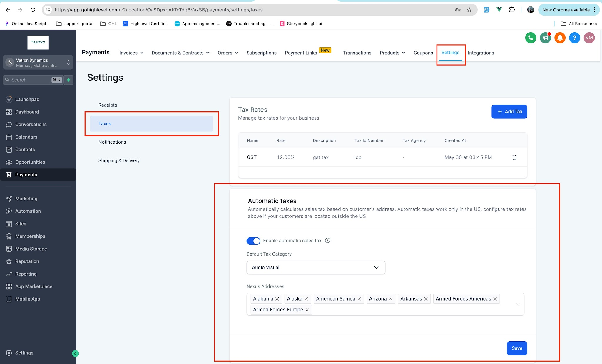Remove the Armed Forces Americas chip
Screen dimensions: 602x364
495,299
